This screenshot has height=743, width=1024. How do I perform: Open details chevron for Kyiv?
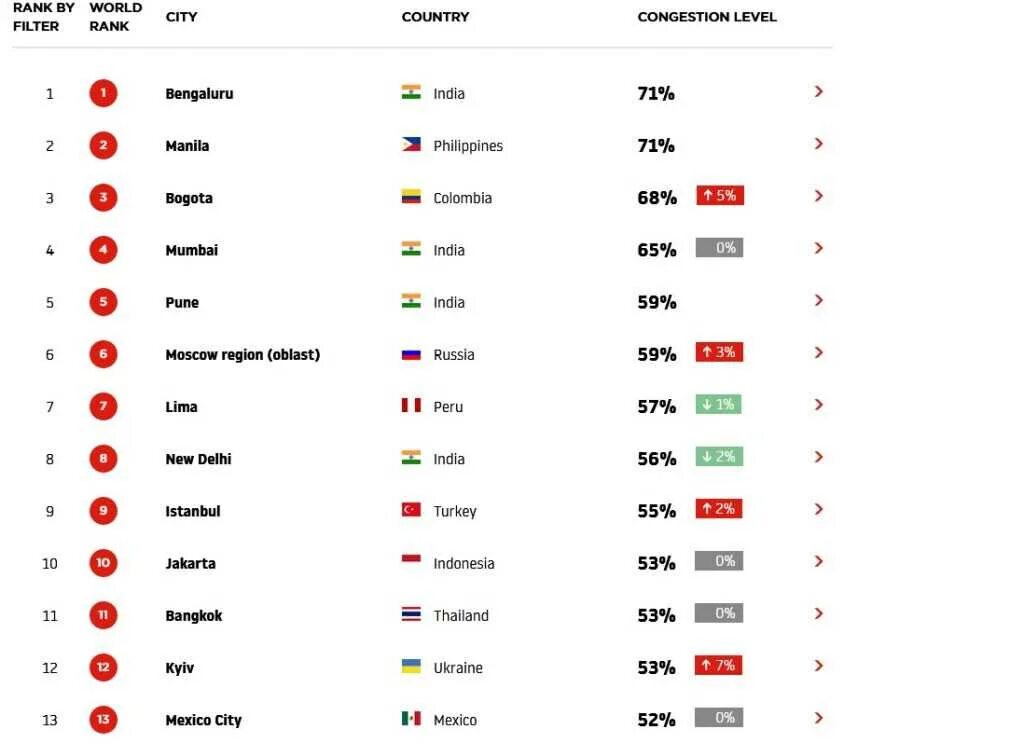[818, 667]
